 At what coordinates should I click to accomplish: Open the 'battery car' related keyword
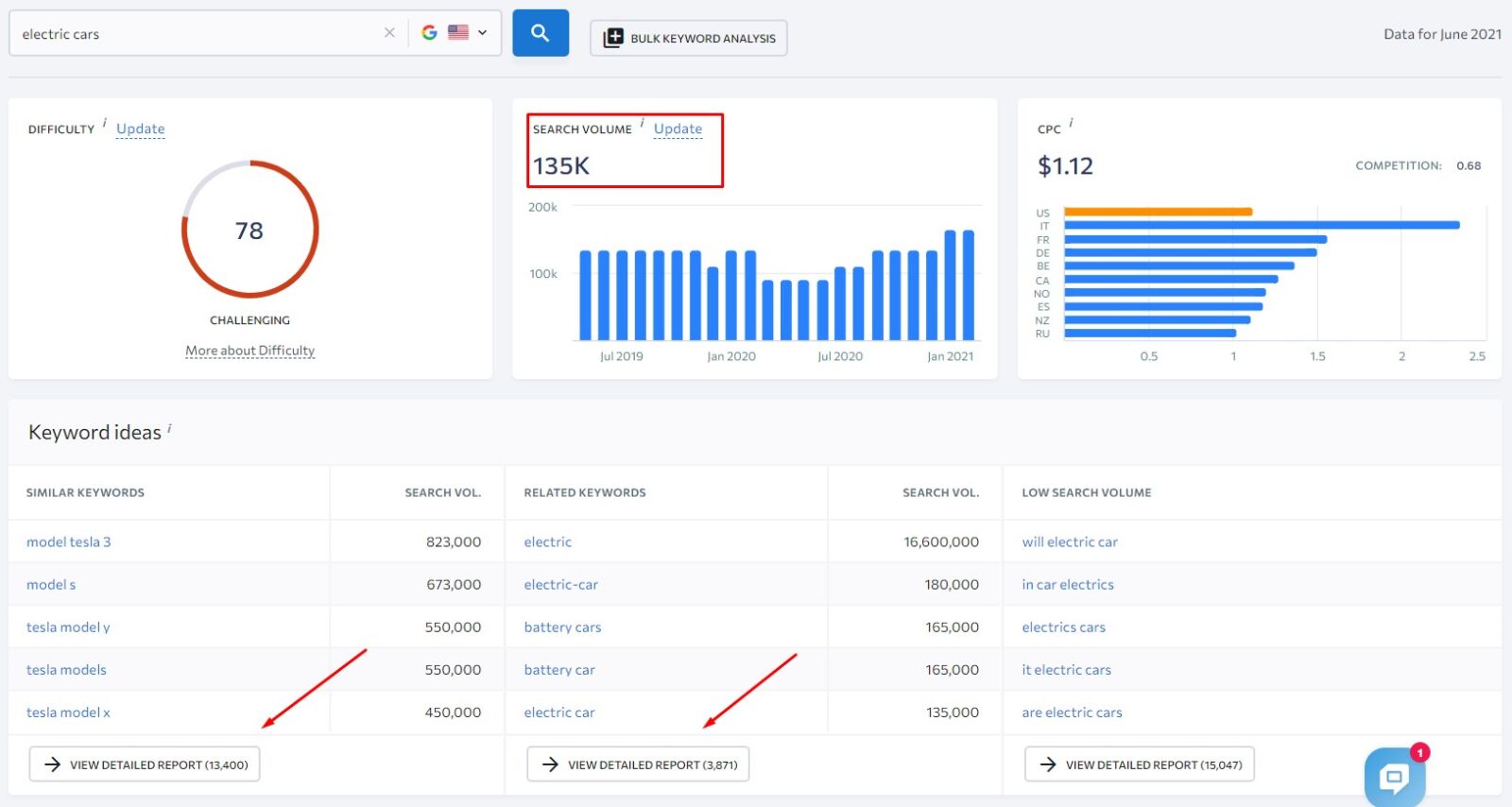pos(559,670)
